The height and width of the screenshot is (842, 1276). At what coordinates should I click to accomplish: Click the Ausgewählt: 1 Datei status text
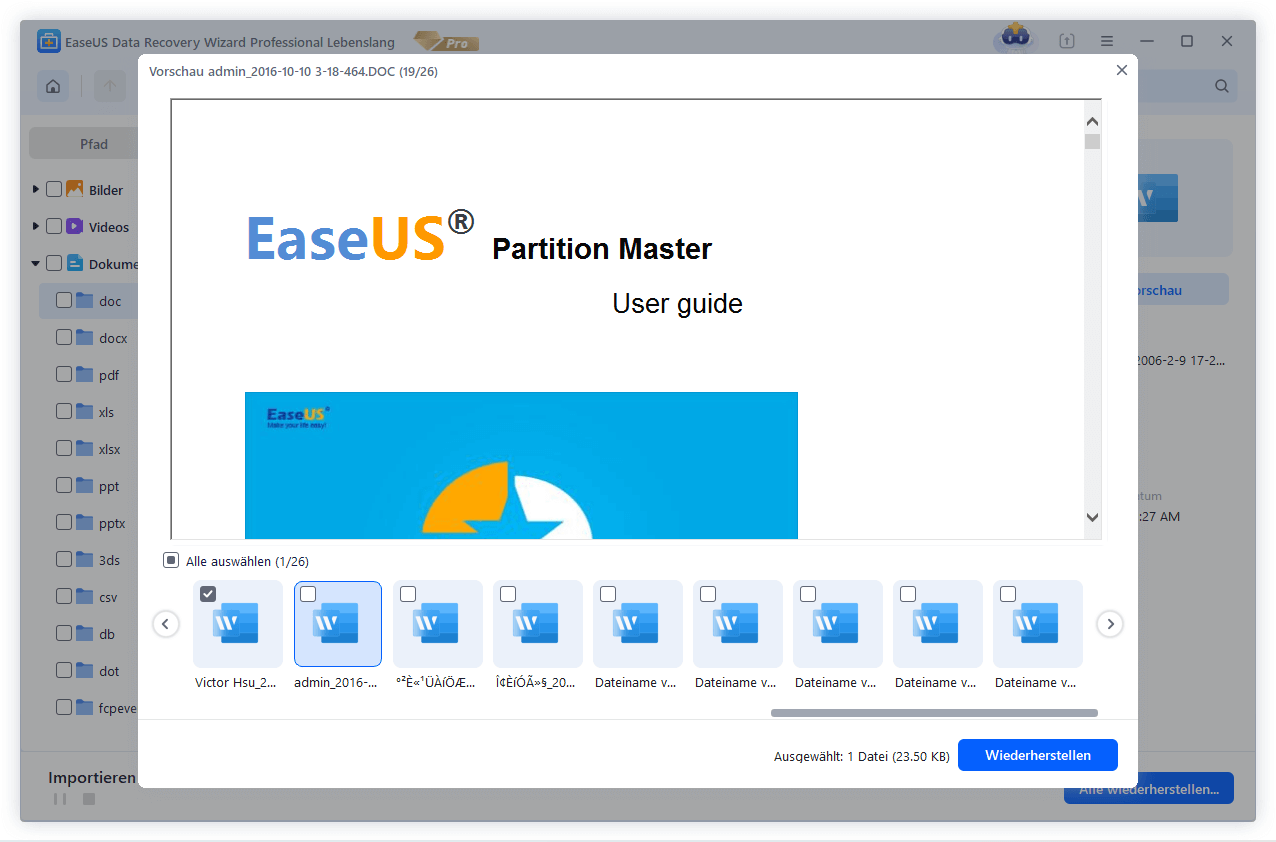862,756
